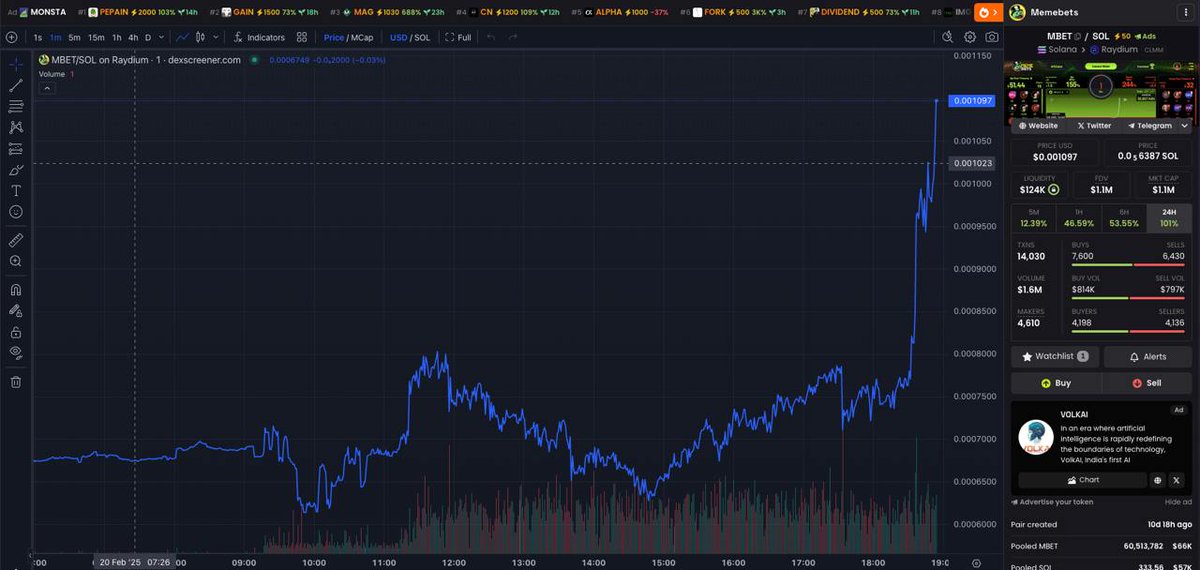Switch the chart to MCap view
1200x570 pixels.
click(x=362, y=37)
